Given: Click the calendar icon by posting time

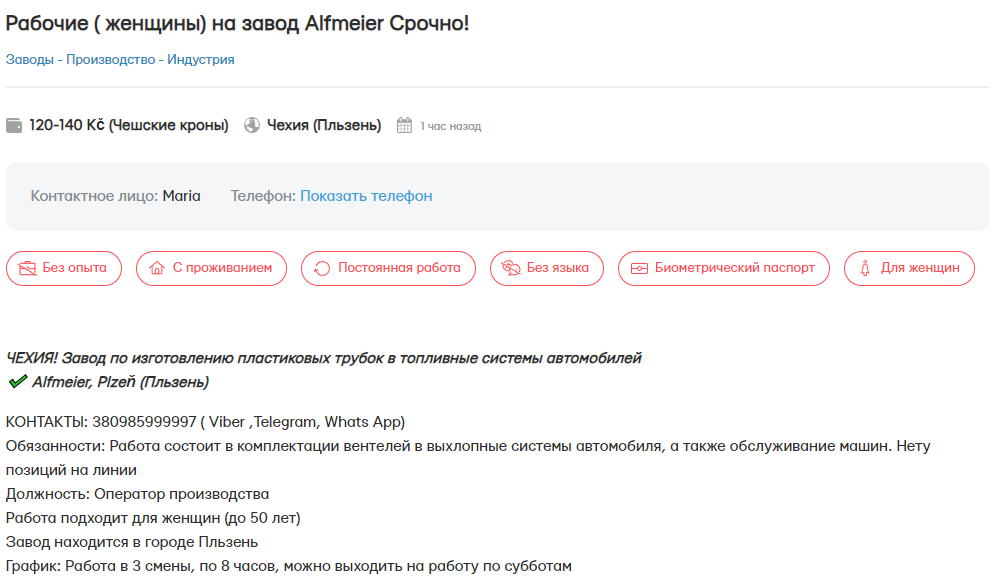Looking at the screenshot, I should (404, 126).
